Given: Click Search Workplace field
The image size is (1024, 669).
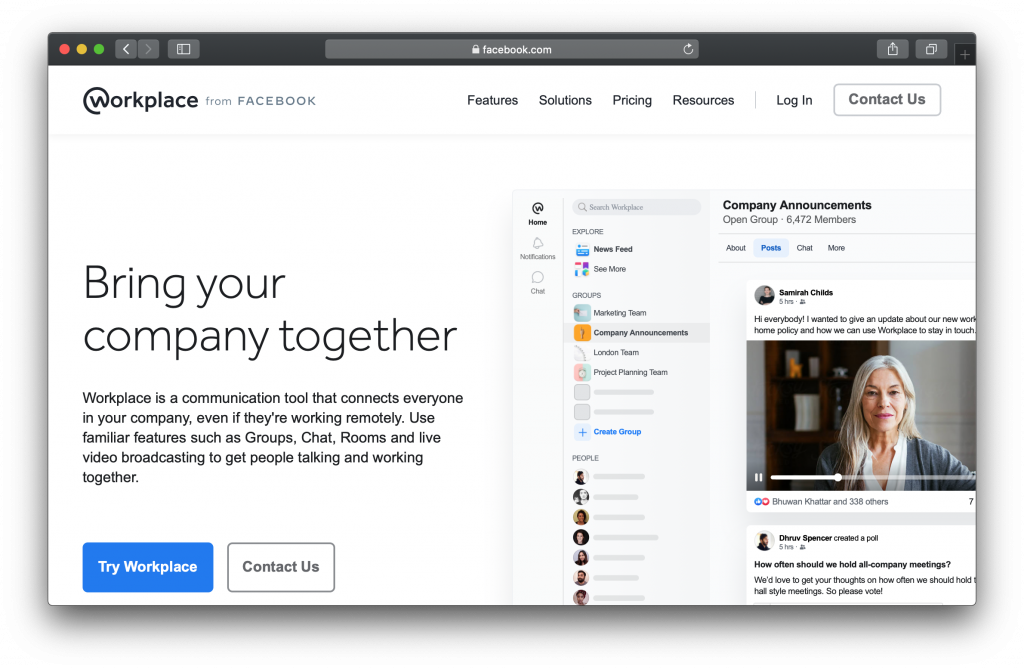Looking at the screenshot, I should [x=637, y=207].
